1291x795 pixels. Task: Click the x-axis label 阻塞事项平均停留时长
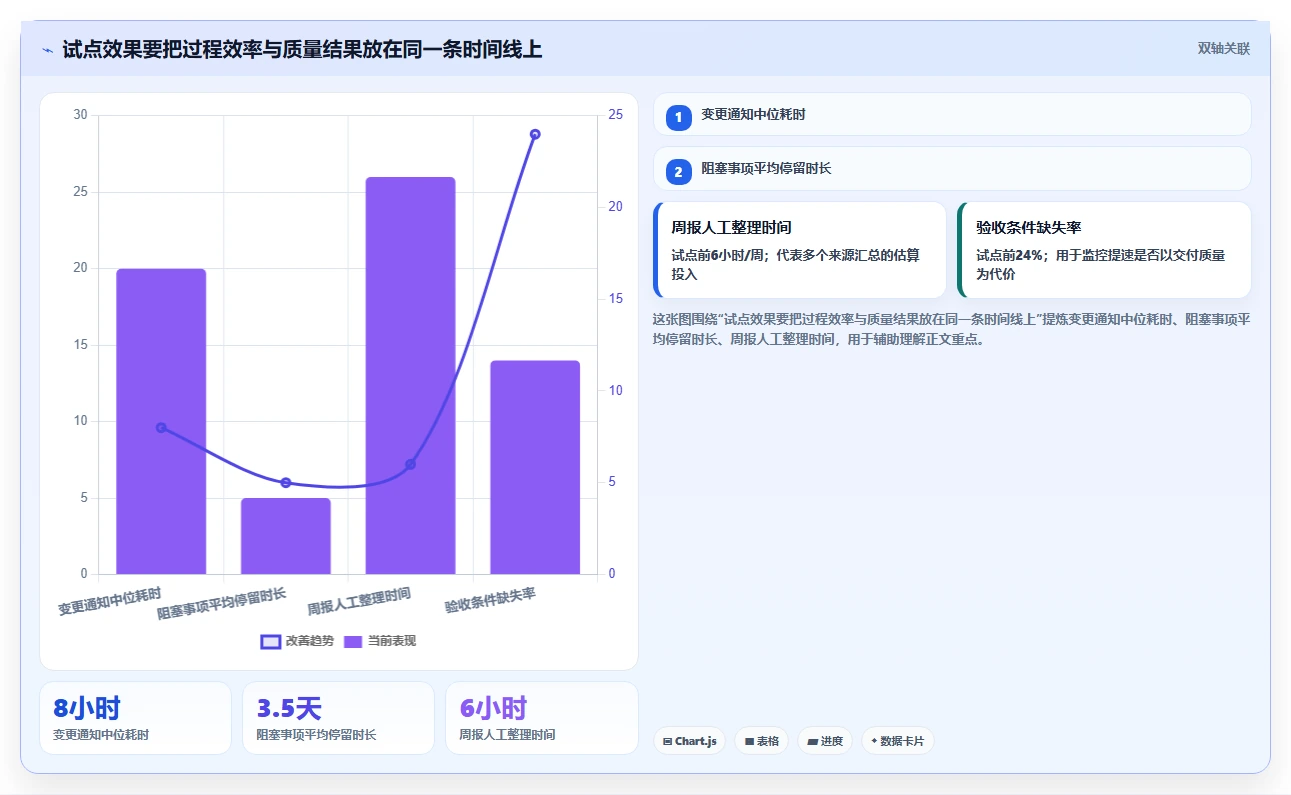pyautogui.click(x=222, y=604)
